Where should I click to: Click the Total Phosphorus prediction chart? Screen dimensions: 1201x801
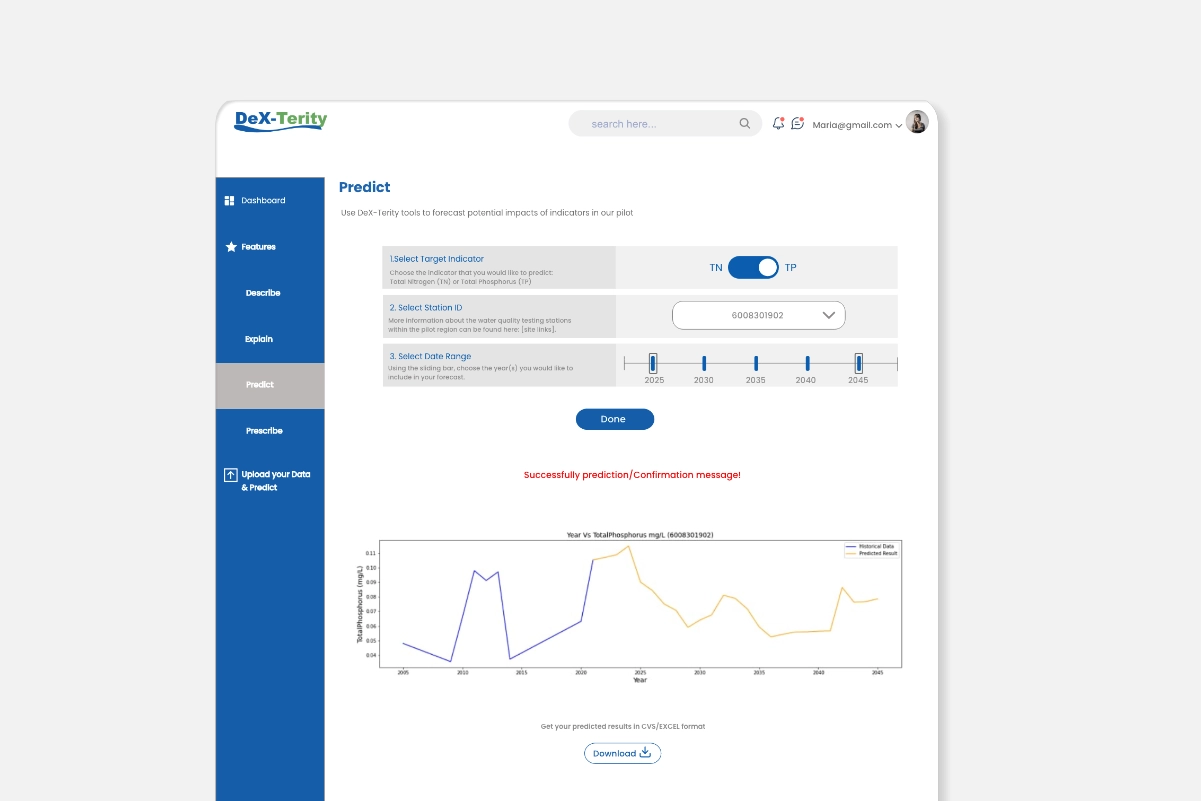click(x=630, y=606)
